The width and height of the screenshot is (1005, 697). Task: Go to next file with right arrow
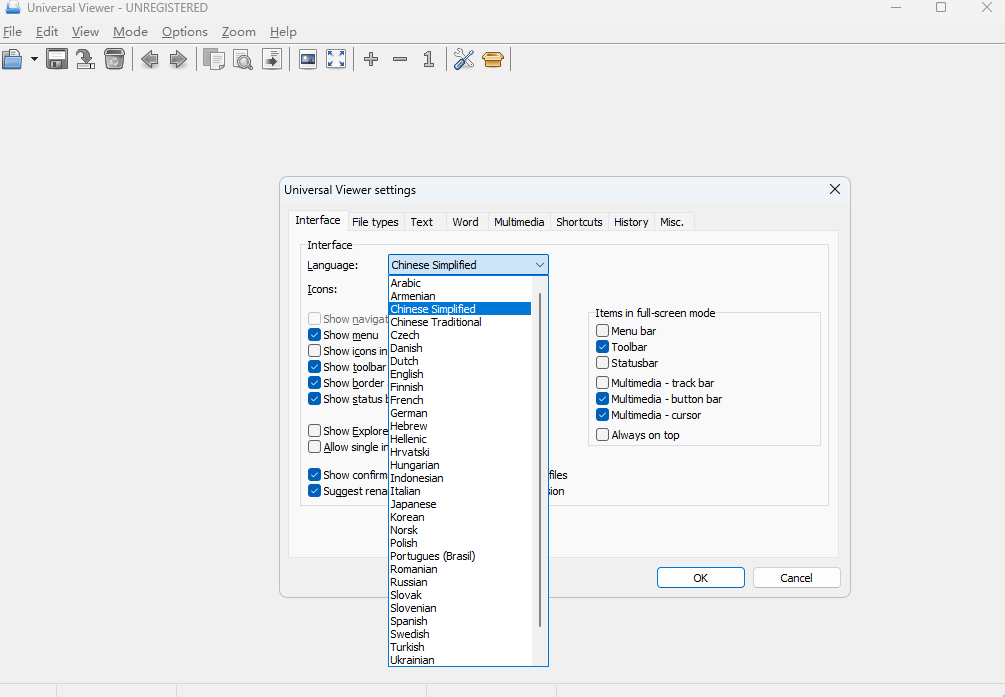(x=178, y=60)
